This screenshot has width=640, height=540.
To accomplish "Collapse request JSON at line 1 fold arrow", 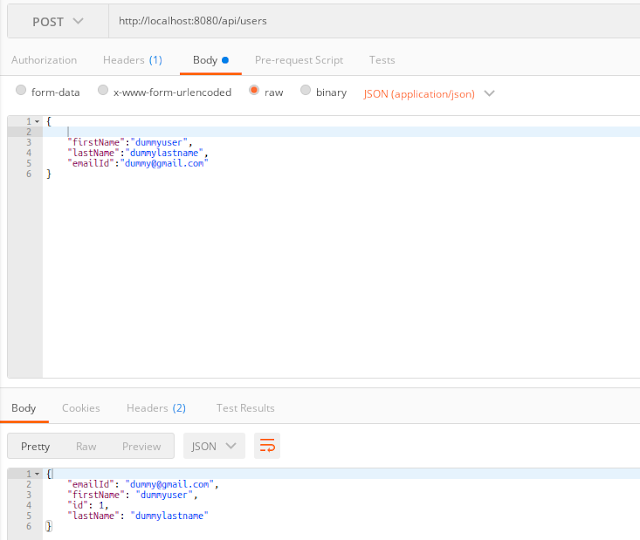I will click(37, 122).
